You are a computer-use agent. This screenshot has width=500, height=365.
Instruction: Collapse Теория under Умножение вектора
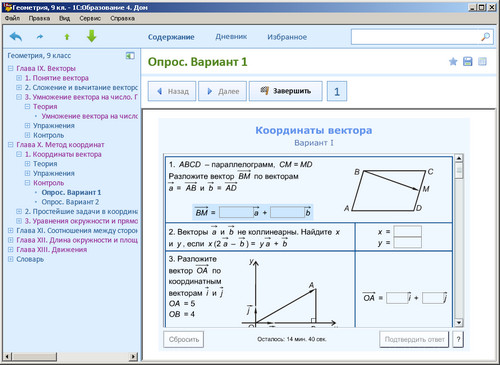[x=27, y=107]
